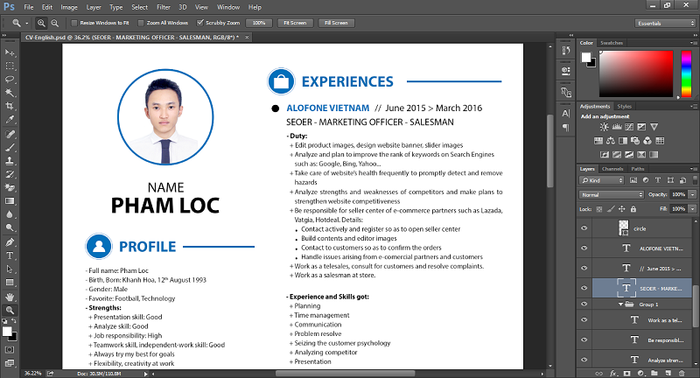Switch to the Channels tab
The image size is (700, 378).
[x=612, y=169]
